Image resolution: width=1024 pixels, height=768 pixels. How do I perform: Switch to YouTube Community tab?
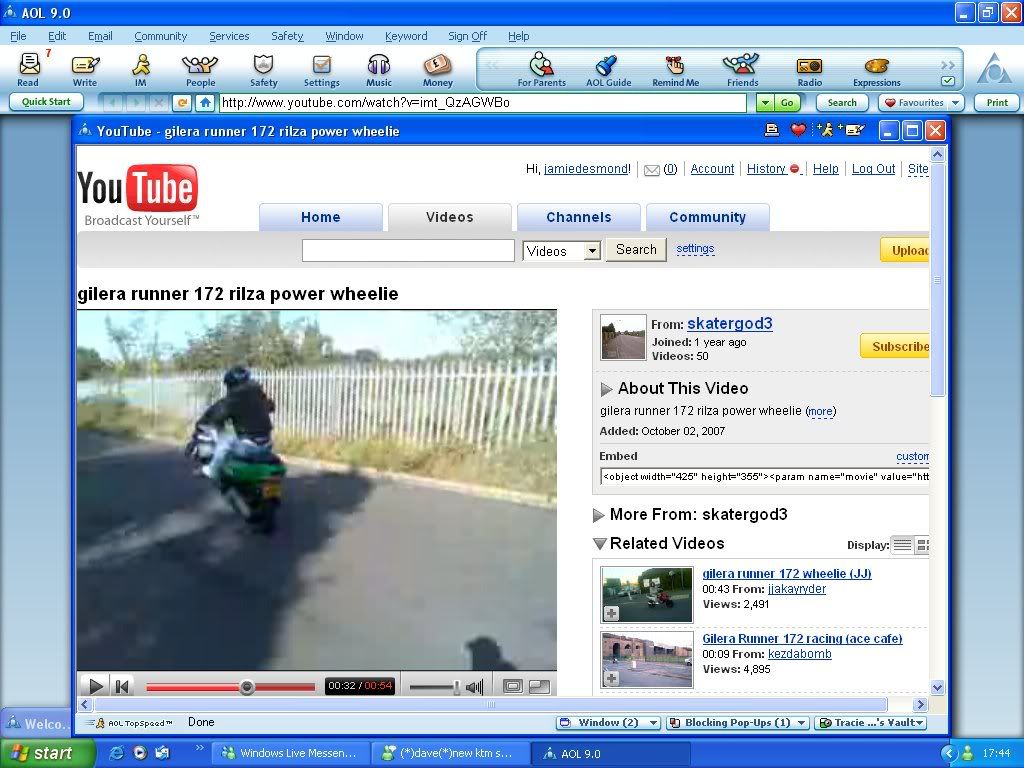coord(707,217)
